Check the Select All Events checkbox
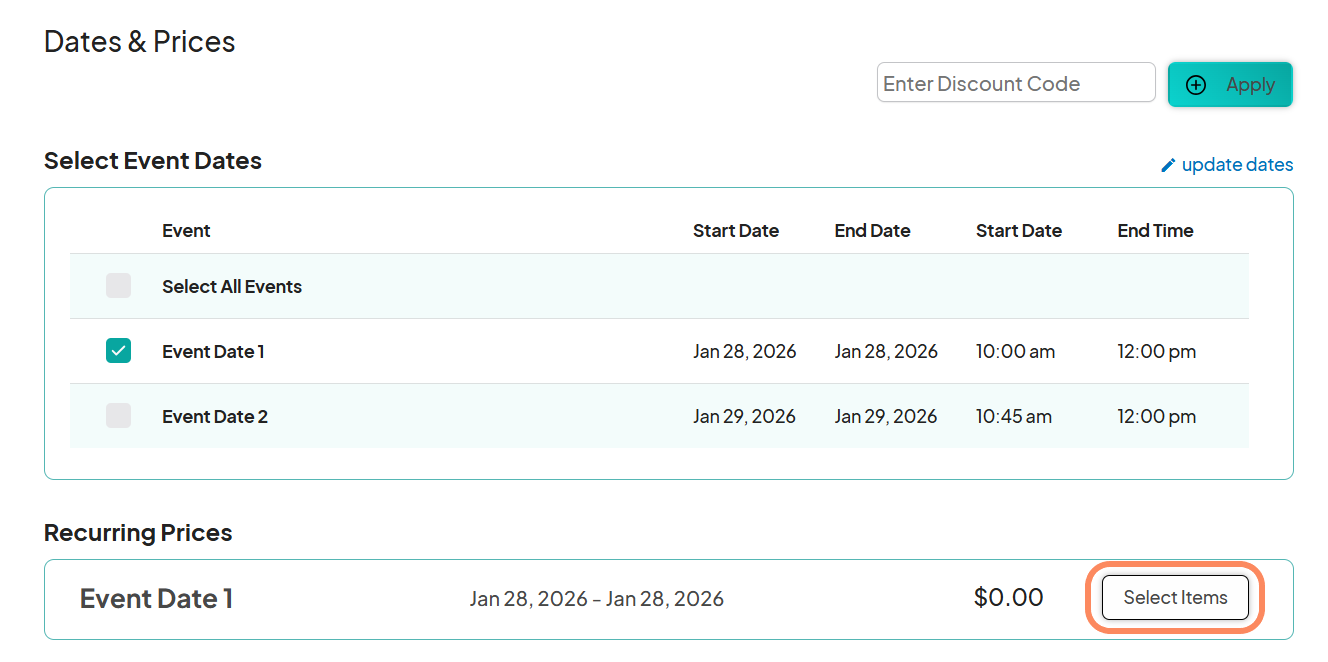 tap(118, 286)
